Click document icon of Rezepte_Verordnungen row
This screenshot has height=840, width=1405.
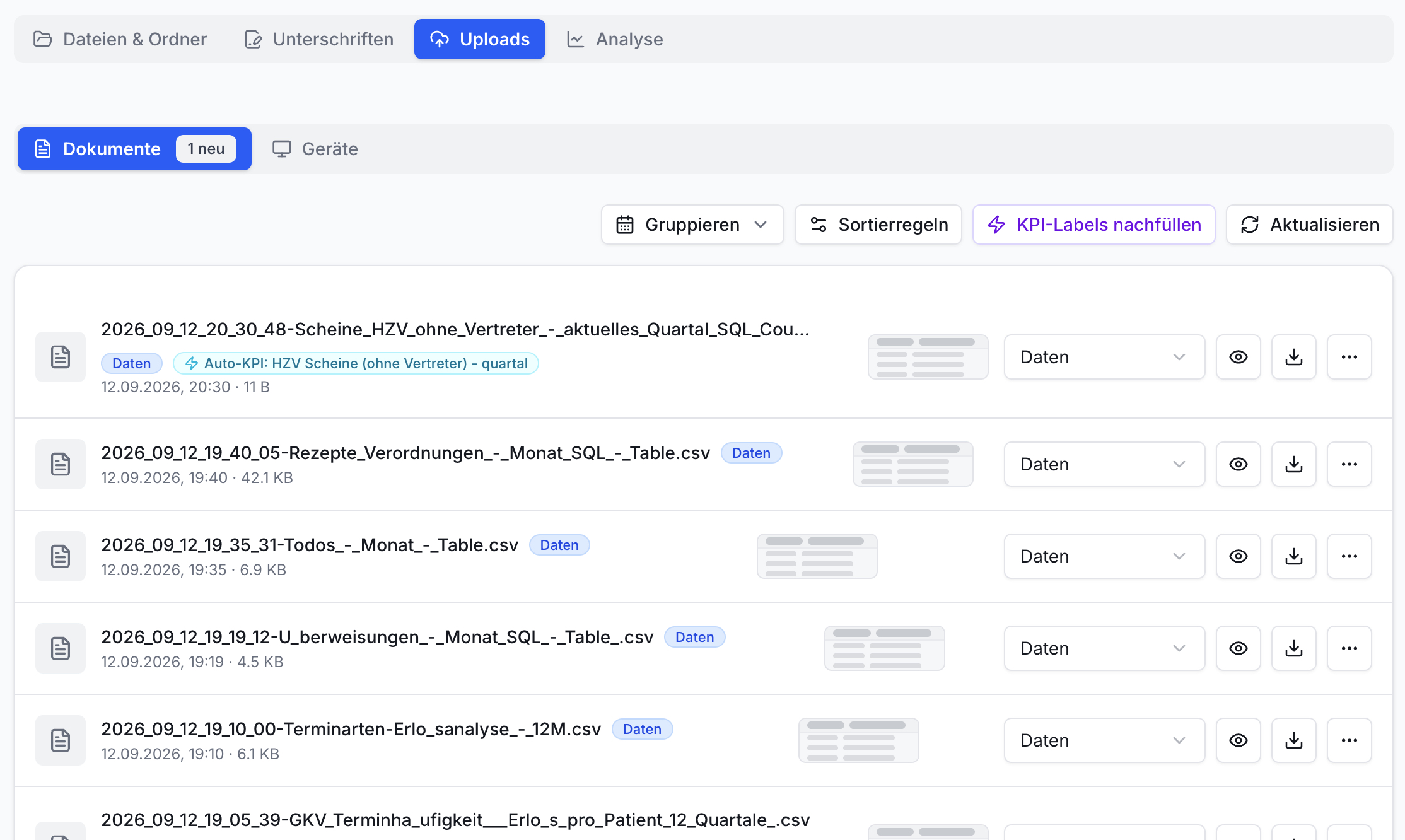coord(61,464)
